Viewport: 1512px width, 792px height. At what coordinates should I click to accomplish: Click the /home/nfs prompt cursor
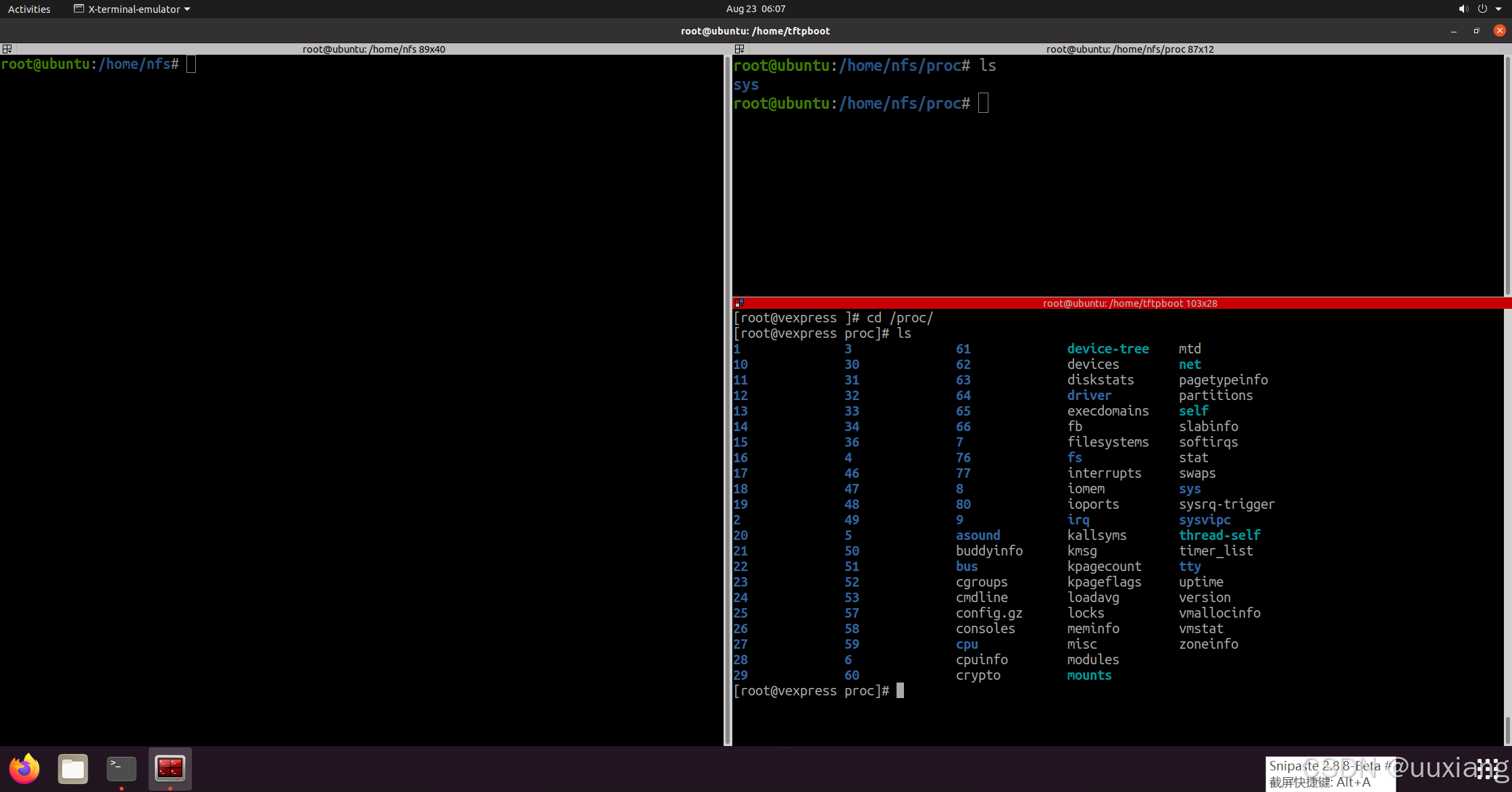pyautogui.click(x=191, y=64)
